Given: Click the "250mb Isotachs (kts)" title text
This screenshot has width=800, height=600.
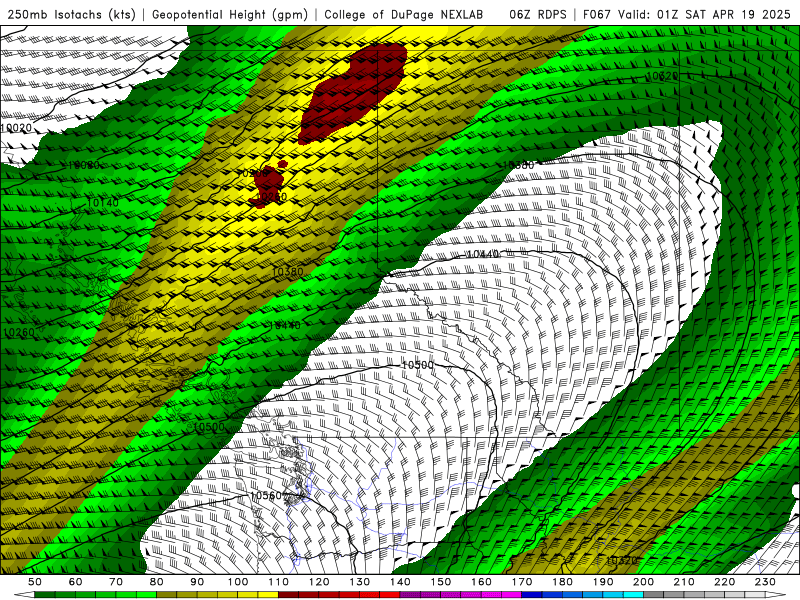Looking at the screenshot, I should click(71, 14).
